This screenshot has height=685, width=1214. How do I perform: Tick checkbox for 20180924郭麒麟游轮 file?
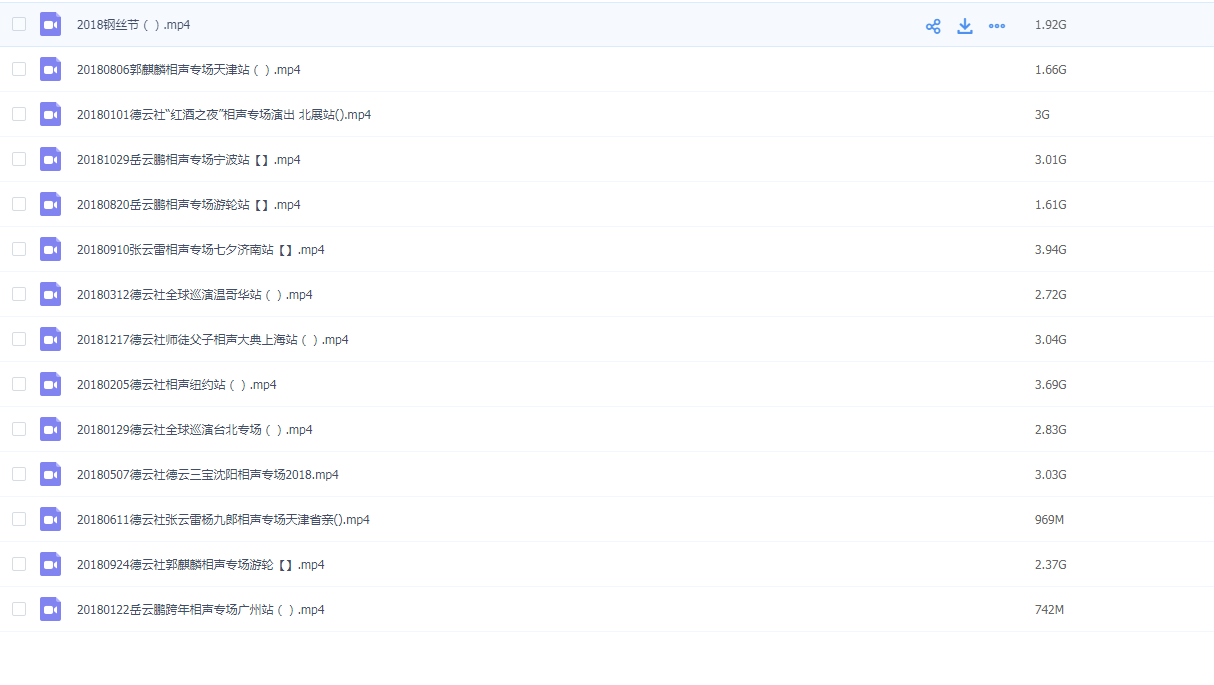(19, 564)
